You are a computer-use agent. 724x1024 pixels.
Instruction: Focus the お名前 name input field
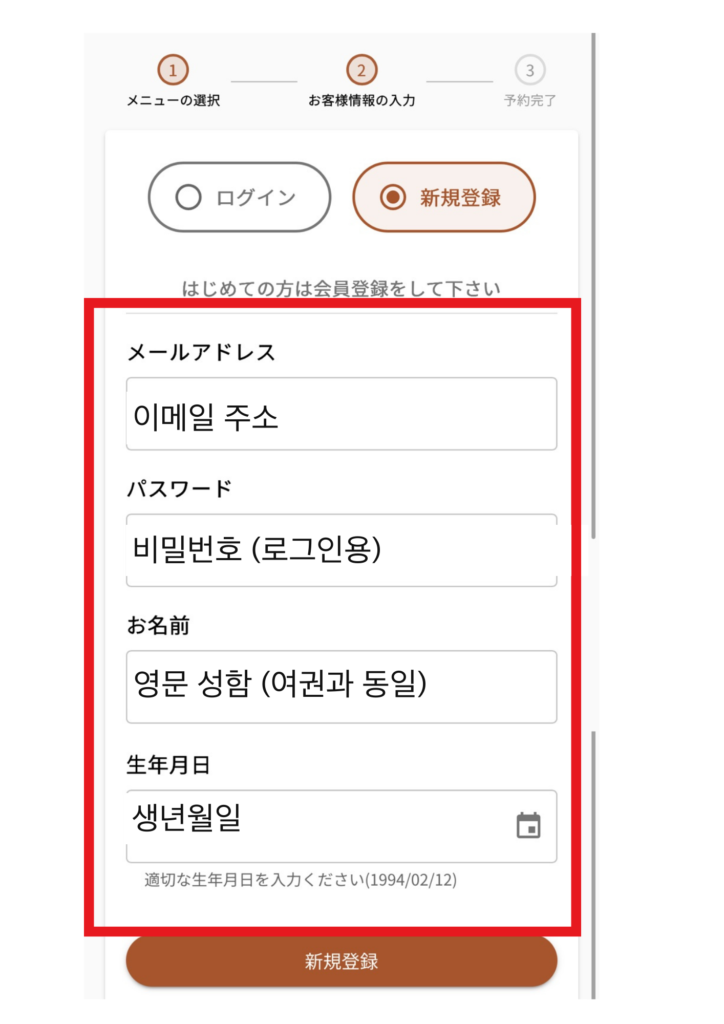[341, 686]
